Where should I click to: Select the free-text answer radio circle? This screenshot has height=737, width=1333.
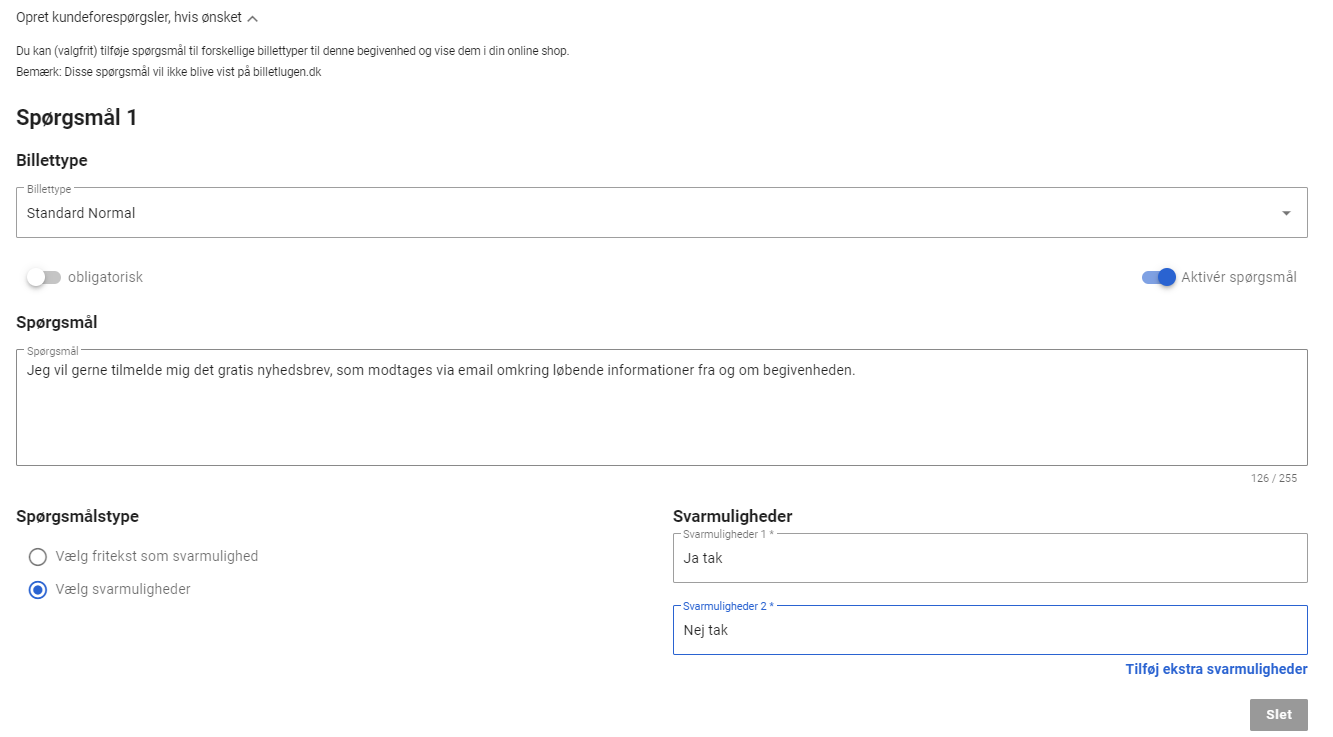38,557
